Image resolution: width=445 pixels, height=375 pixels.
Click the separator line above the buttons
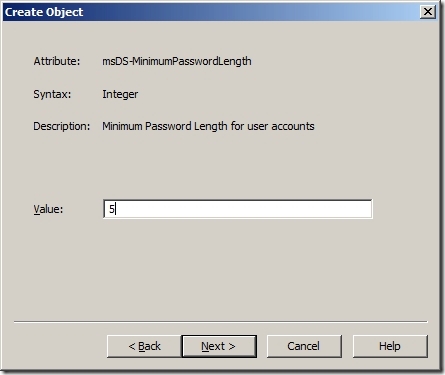(220, 322)
